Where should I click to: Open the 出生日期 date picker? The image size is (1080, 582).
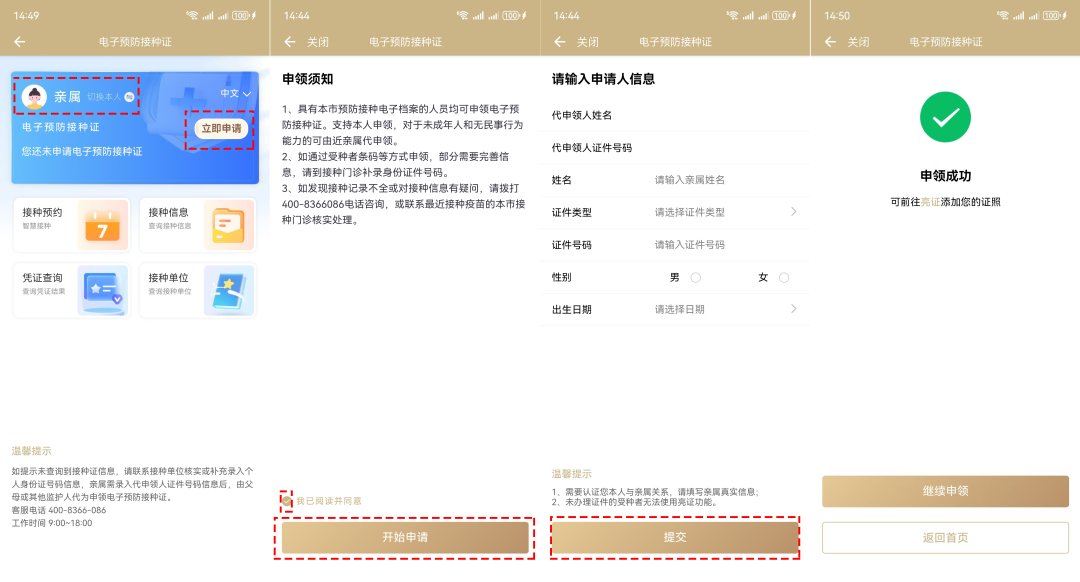pos(793,309)
